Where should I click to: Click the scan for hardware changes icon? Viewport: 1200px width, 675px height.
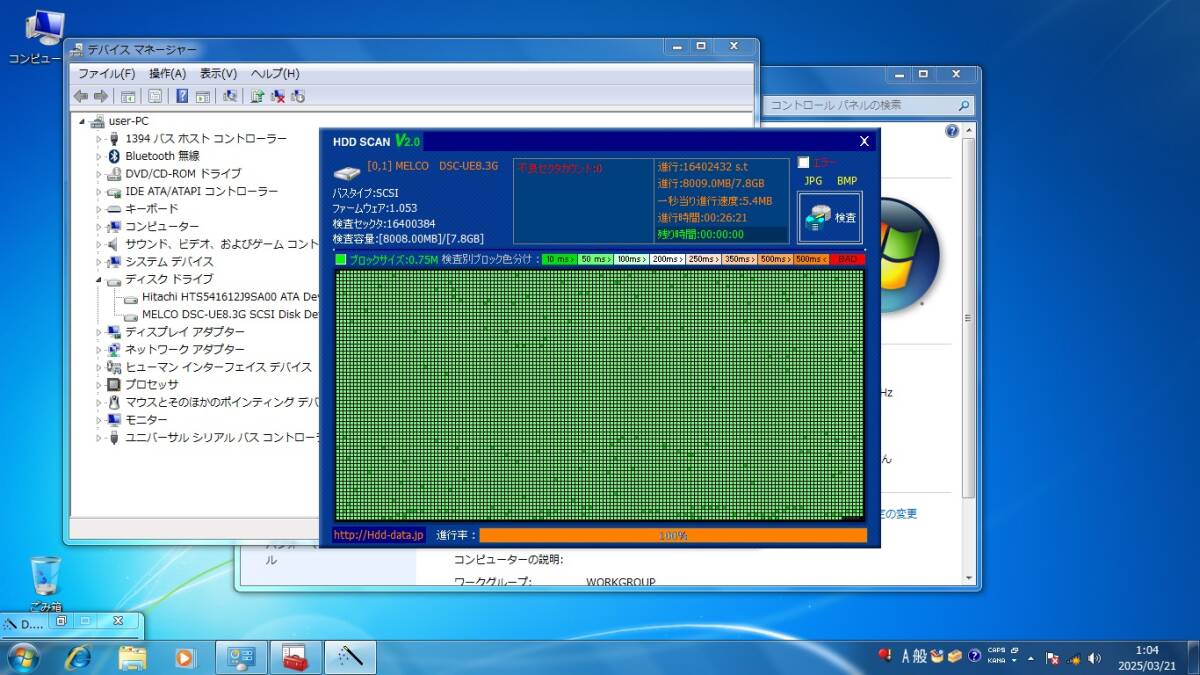230,96
